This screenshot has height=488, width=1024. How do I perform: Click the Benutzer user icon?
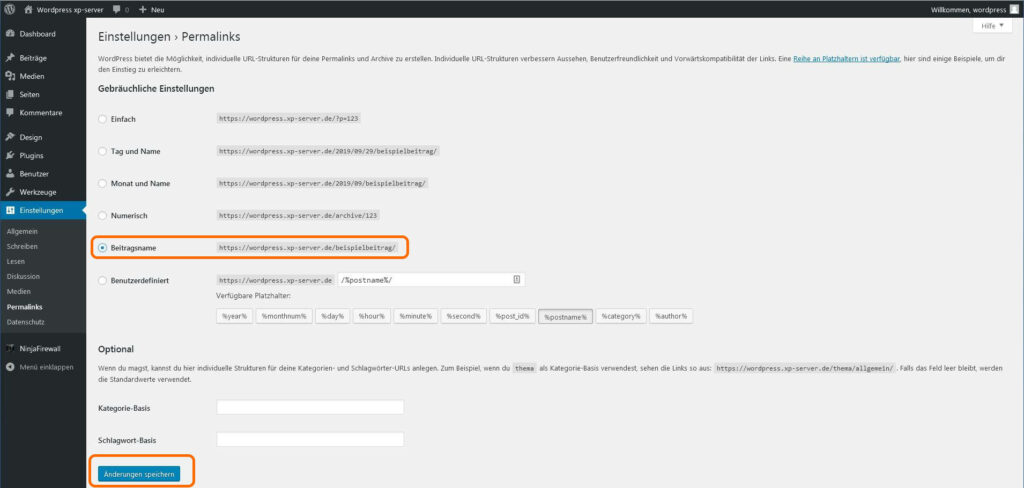click(10, 174)
